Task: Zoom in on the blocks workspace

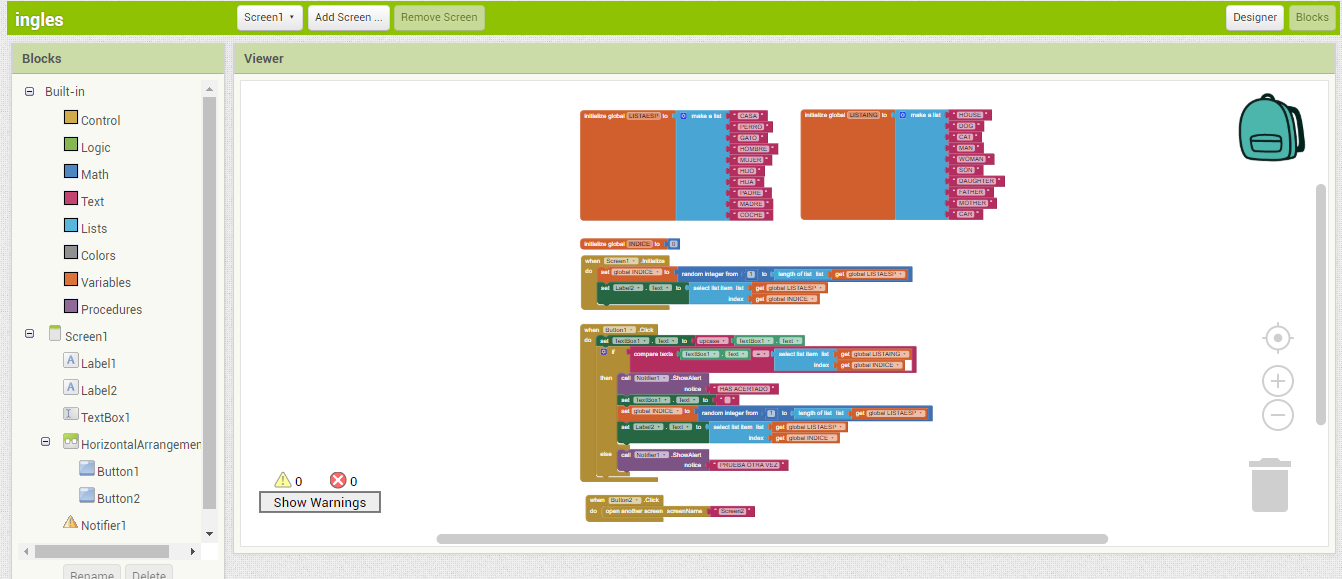Action: coord(1278,381)
